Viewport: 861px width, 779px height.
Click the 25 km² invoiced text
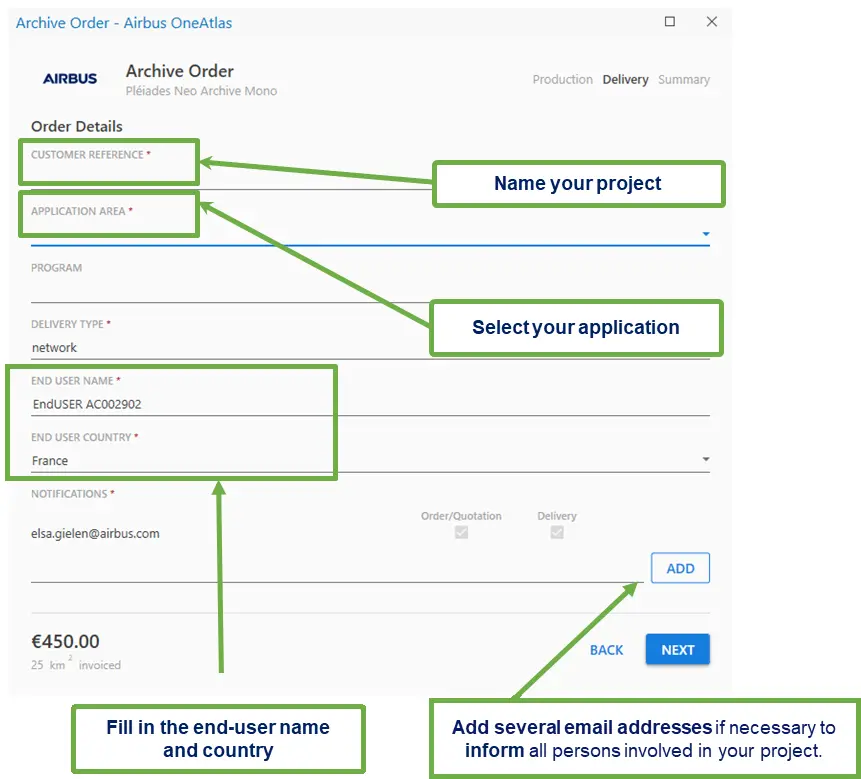(76, 664)
